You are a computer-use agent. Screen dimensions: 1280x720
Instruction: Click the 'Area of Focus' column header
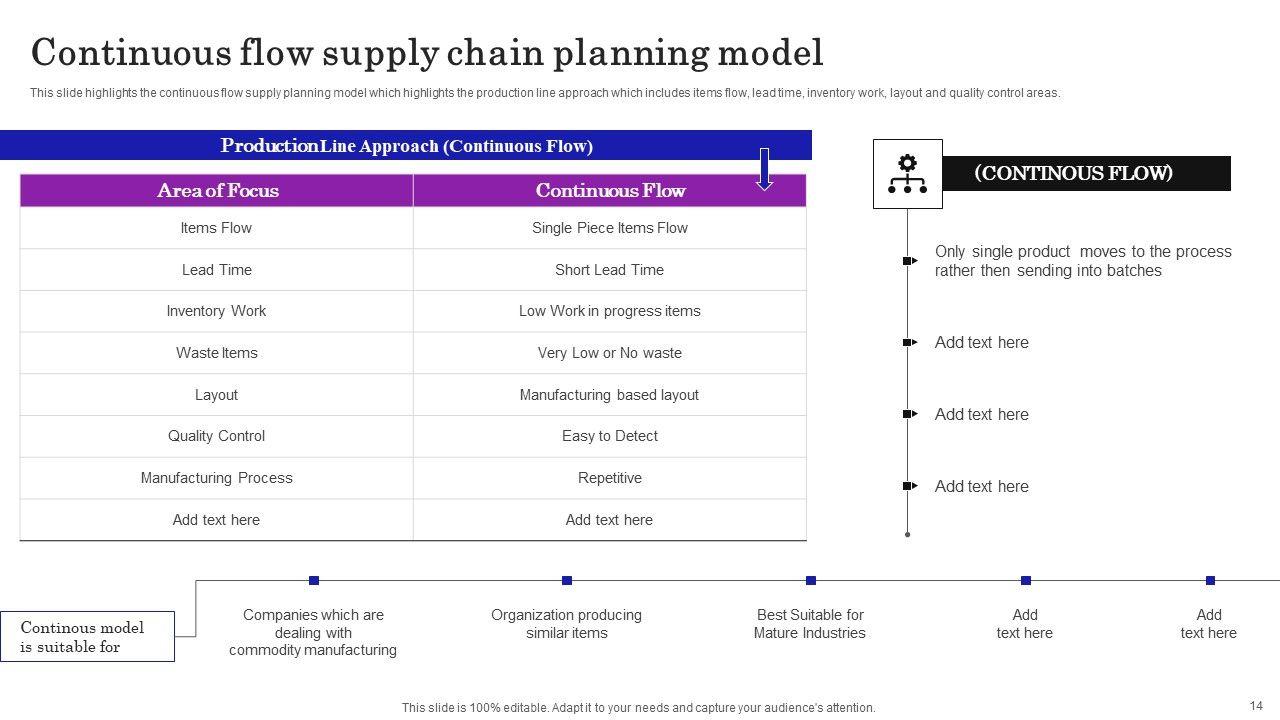[217, 190]
